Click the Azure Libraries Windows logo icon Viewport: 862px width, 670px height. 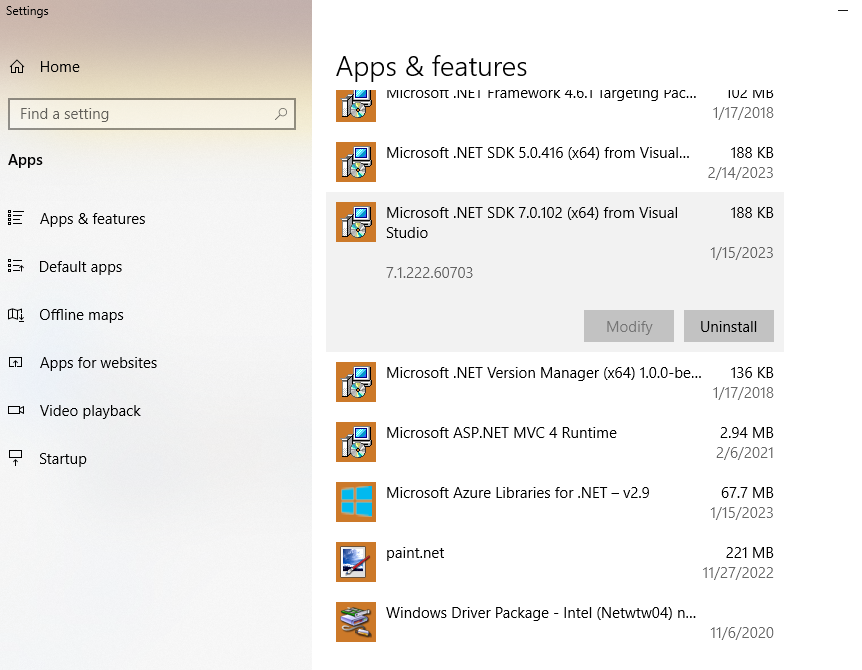356,502
